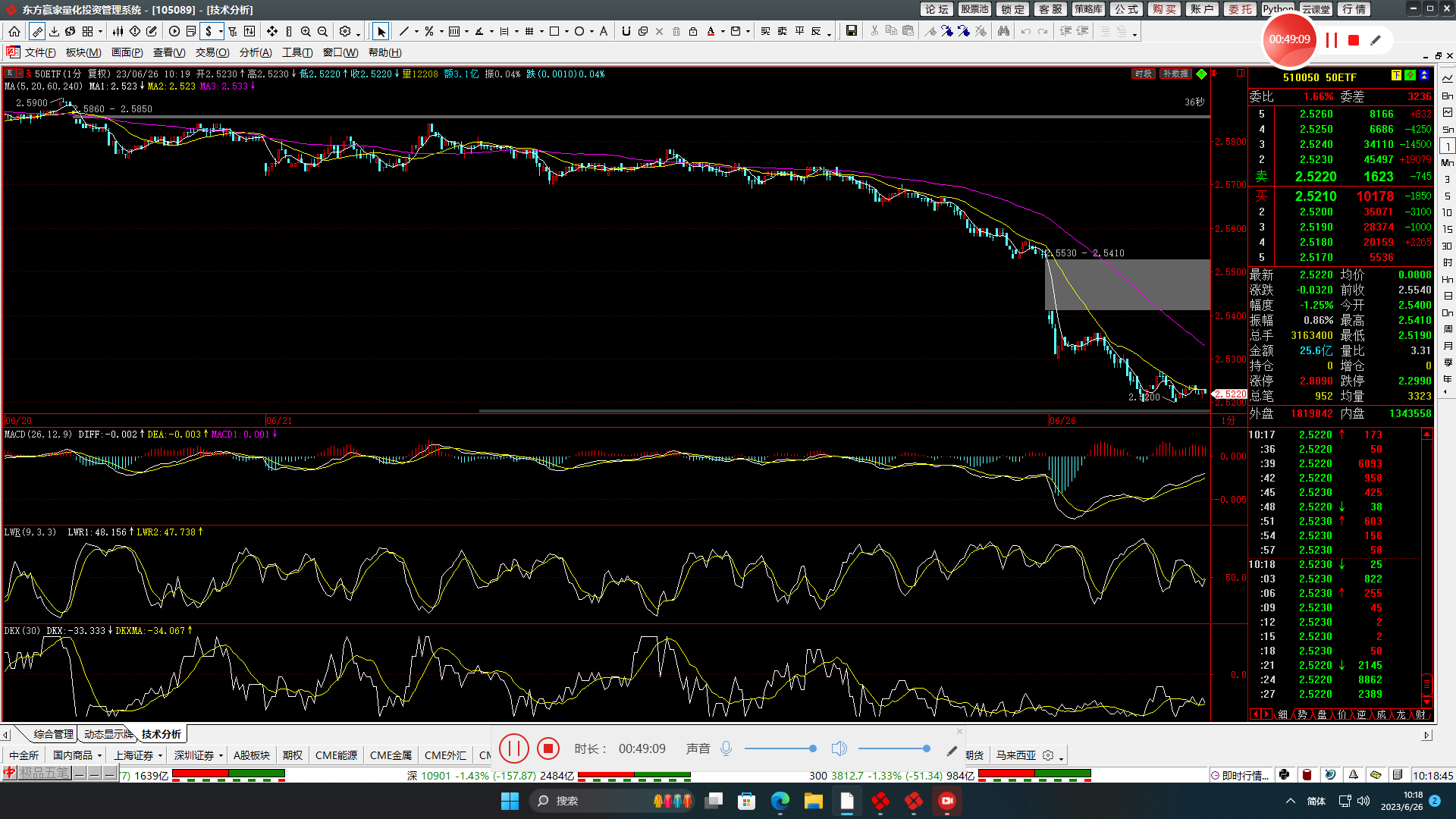Click the candlestick chart type icon
The width and height of the screenshot is (1456, 819).
click(x=118, y=31)
